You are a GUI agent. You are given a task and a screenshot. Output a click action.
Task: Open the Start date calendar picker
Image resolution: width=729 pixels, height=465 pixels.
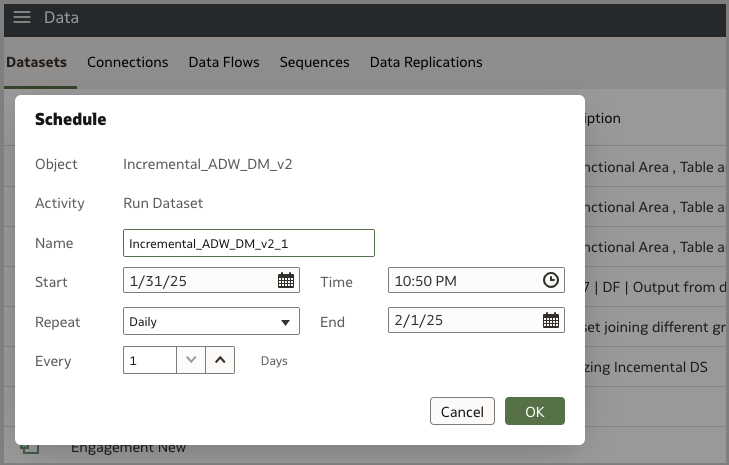tap(286, 281)
